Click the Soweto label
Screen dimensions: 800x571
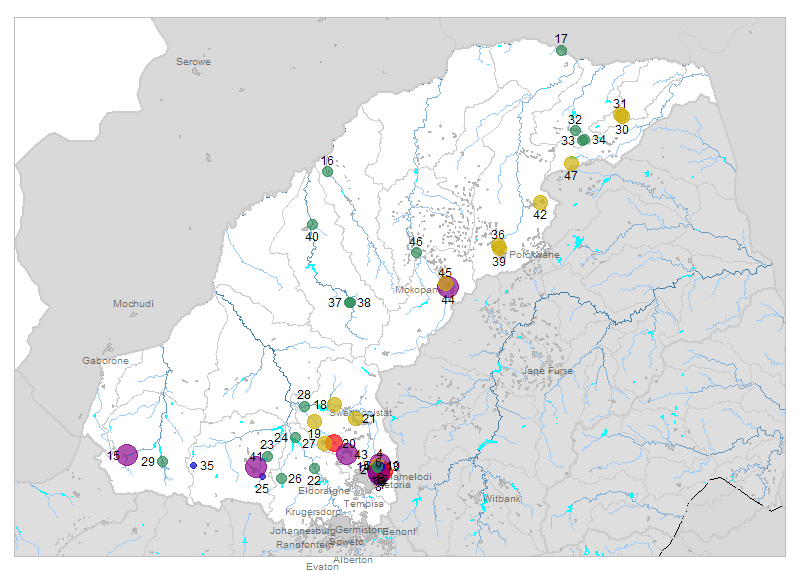(x=346, y=541)
